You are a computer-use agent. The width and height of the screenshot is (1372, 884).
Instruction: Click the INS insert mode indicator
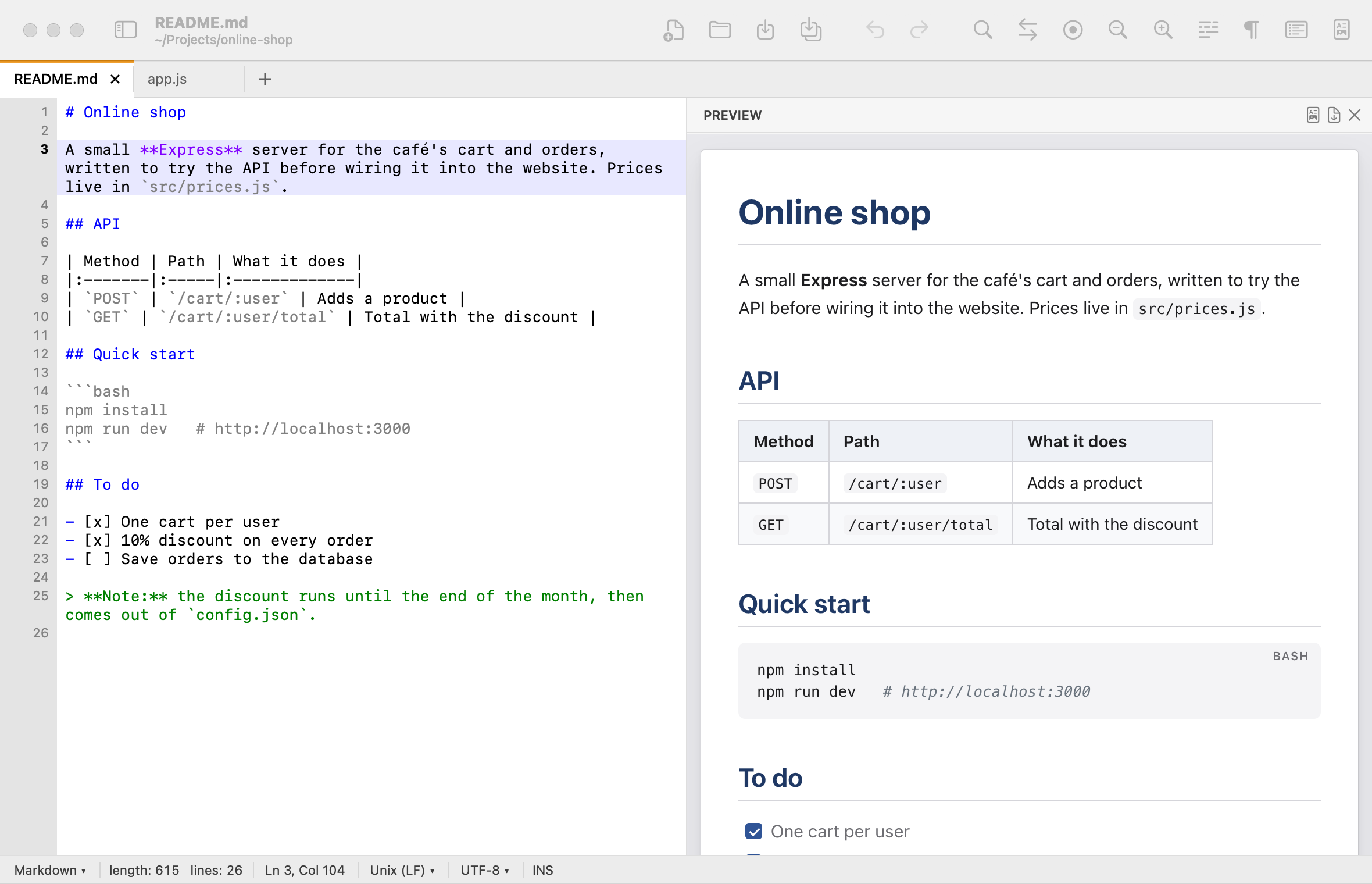pos(543,870)
